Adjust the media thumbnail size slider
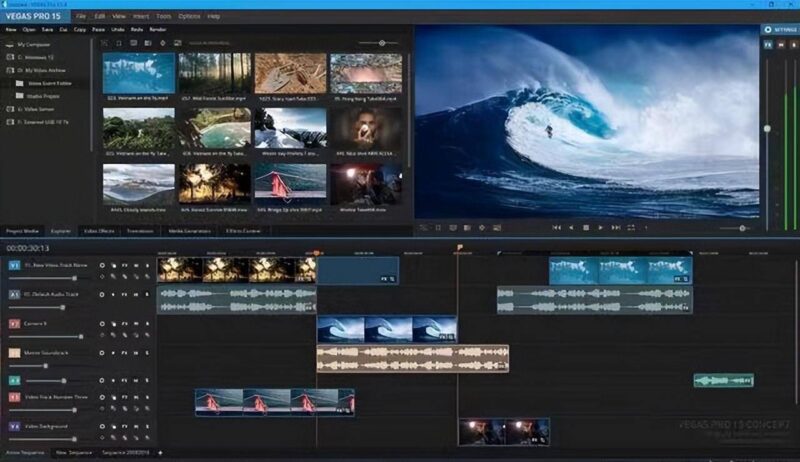800x462 pixels. 380,43
